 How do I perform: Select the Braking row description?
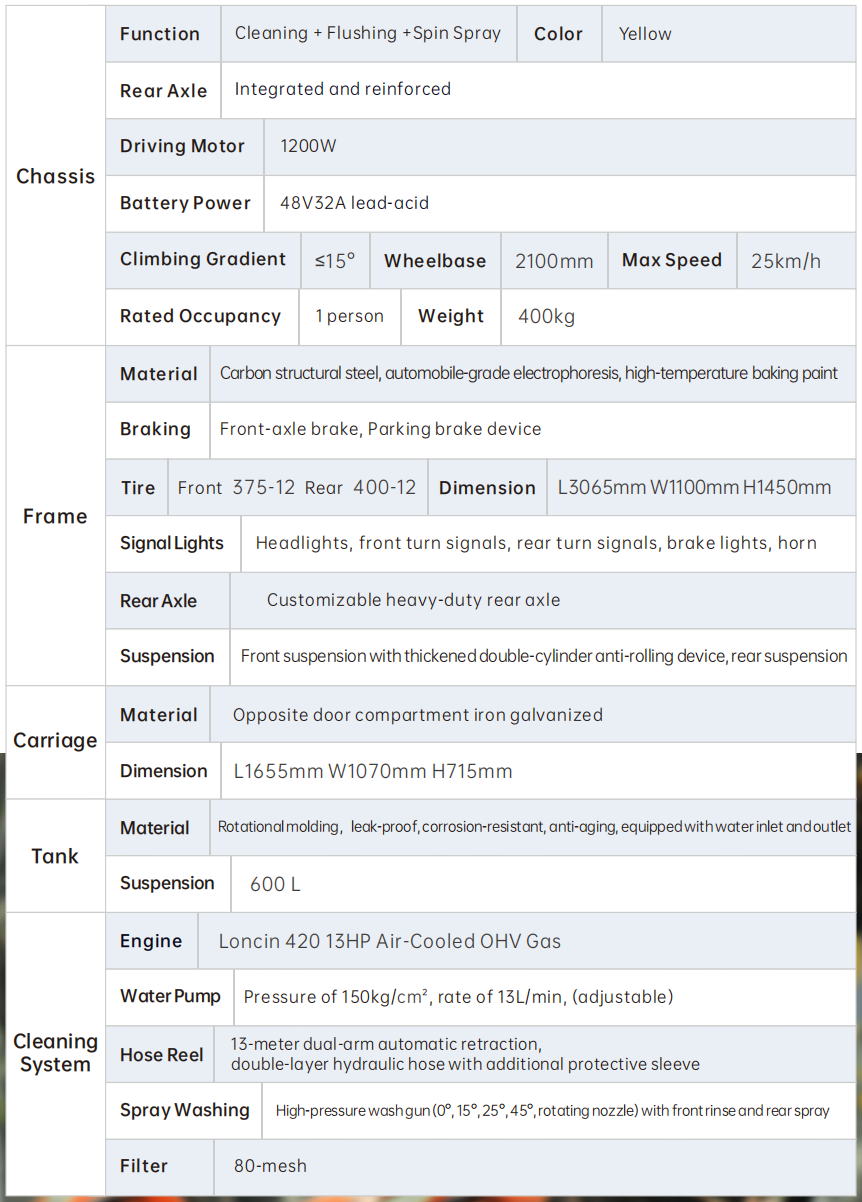point(380,429)
